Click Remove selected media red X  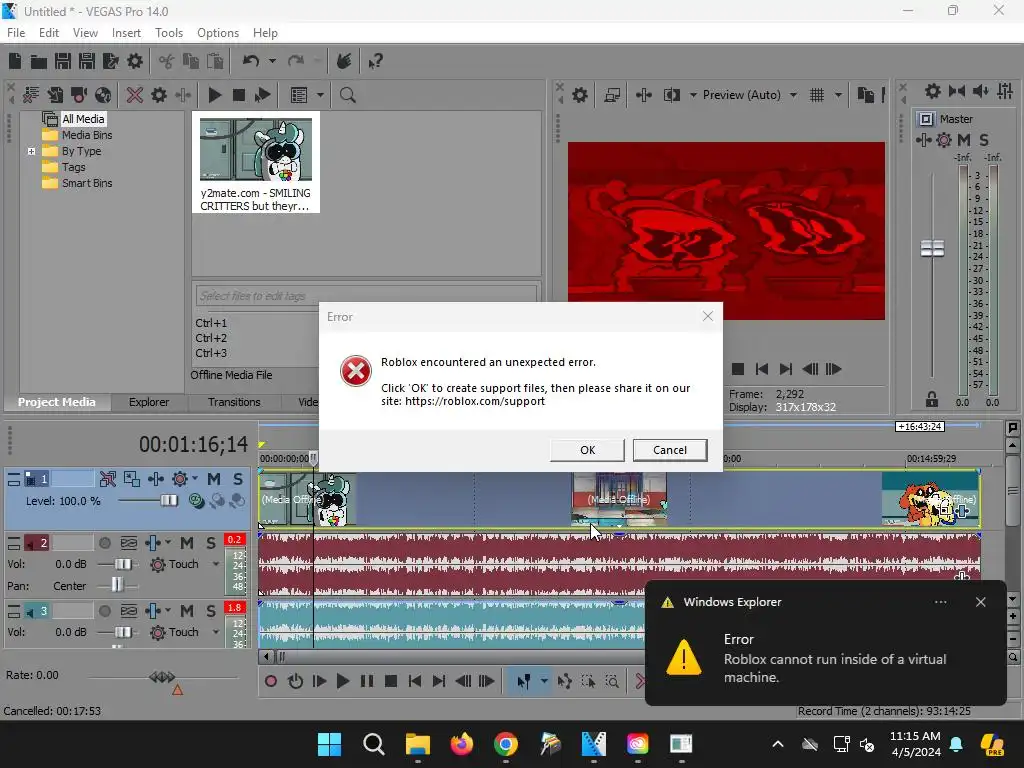point(135,95)
